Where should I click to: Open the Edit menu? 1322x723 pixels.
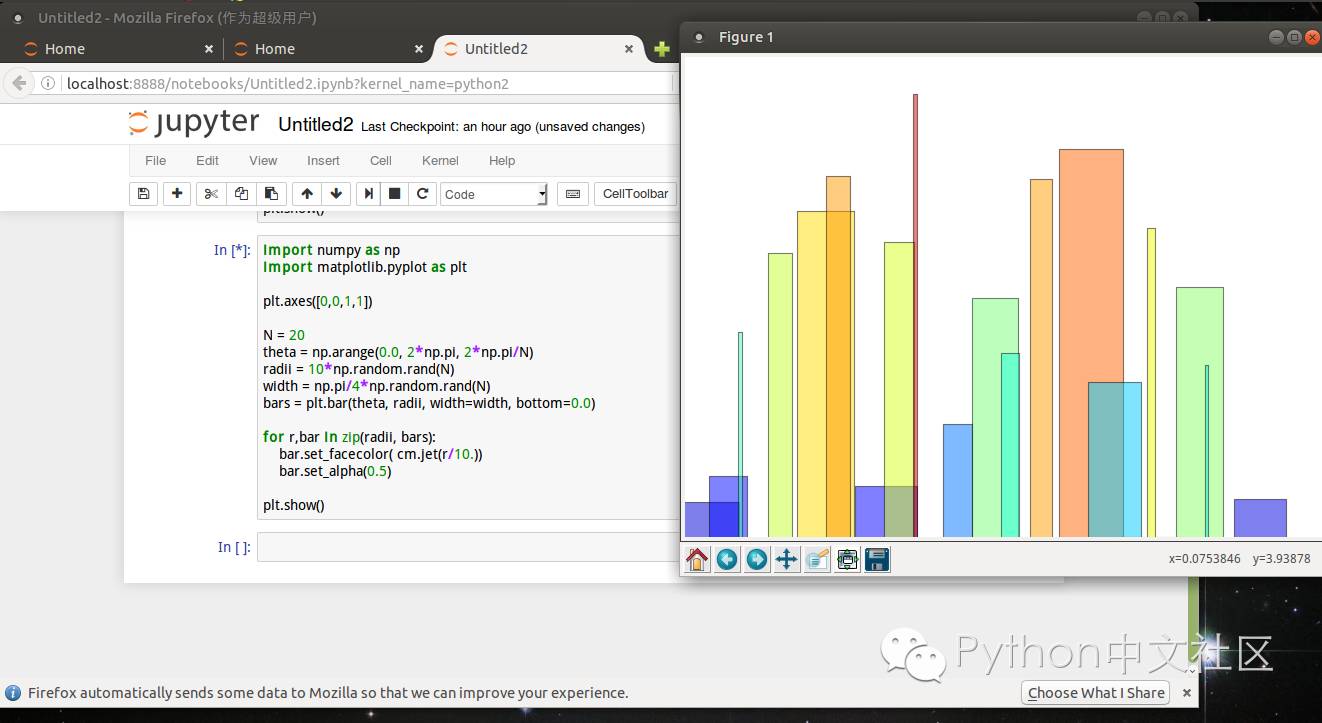tap(207, 160)
